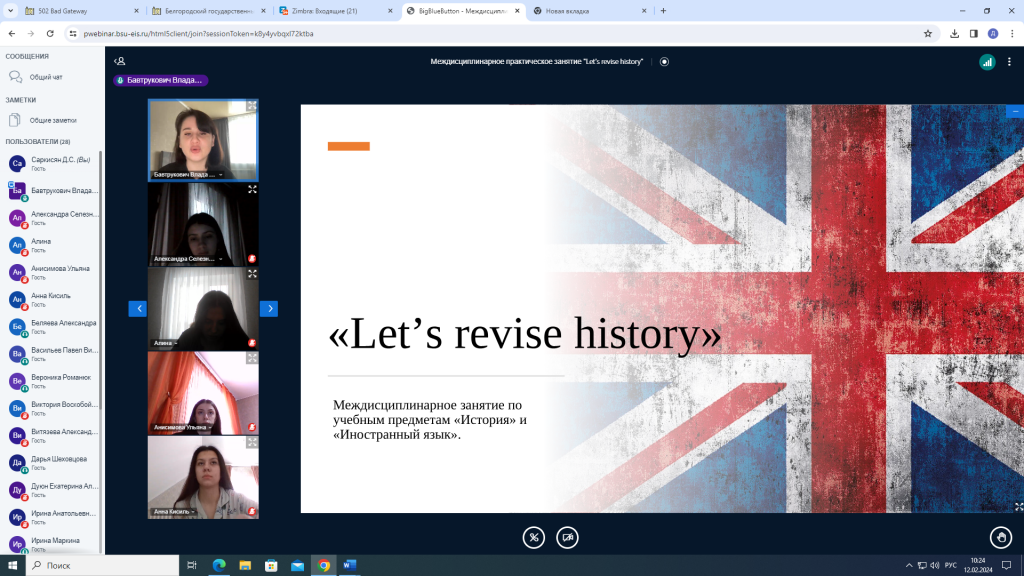Open File Explorer from taskbar

[245, 566]
